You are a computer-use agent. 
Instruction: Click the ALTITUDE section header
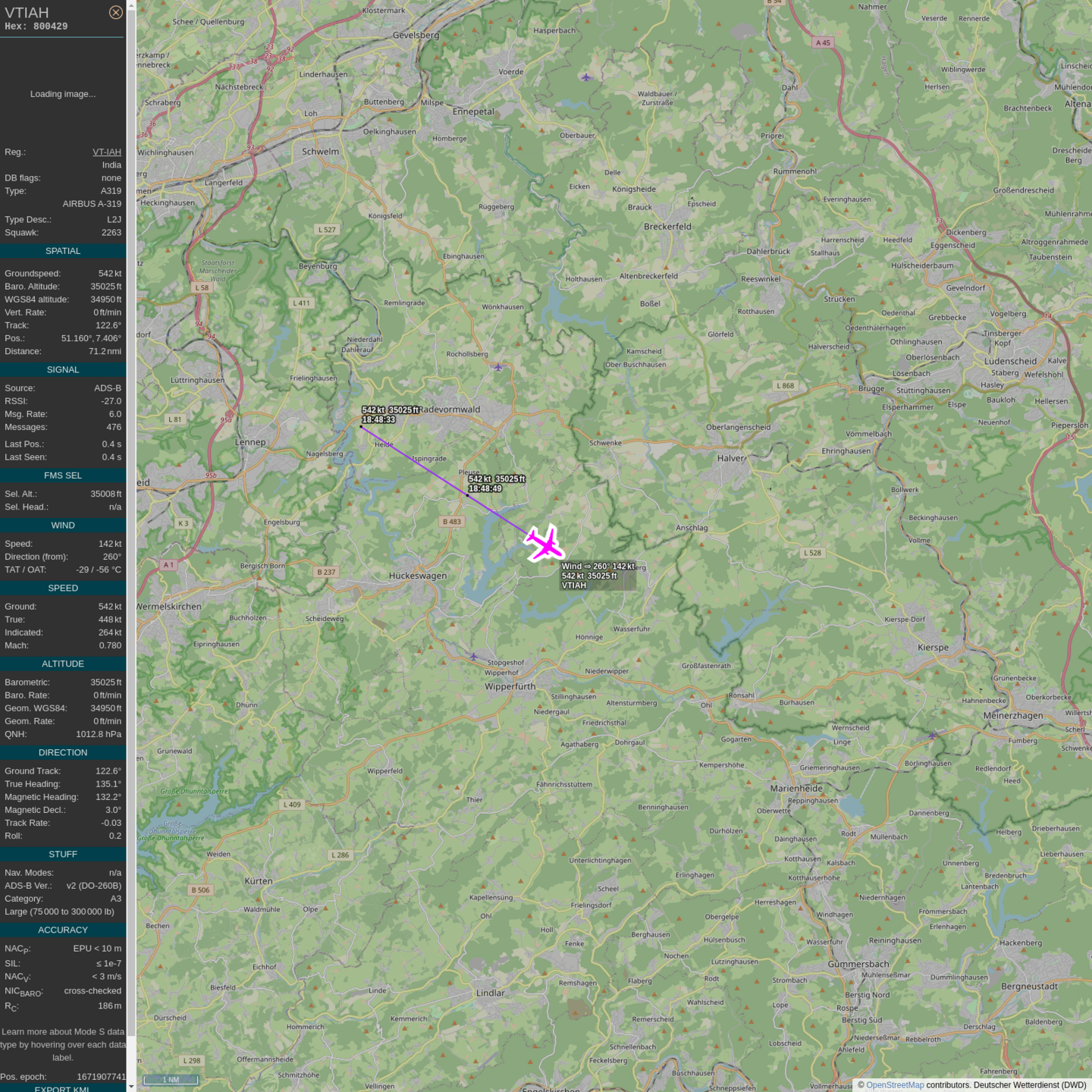[63, 664]
